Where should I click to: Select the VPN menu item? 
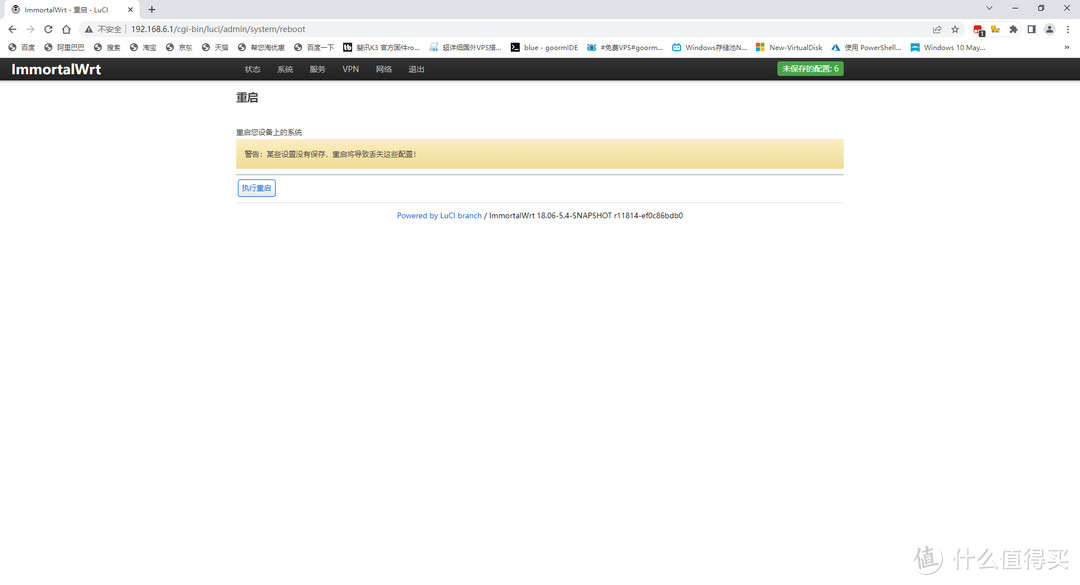tap(350, 69)
